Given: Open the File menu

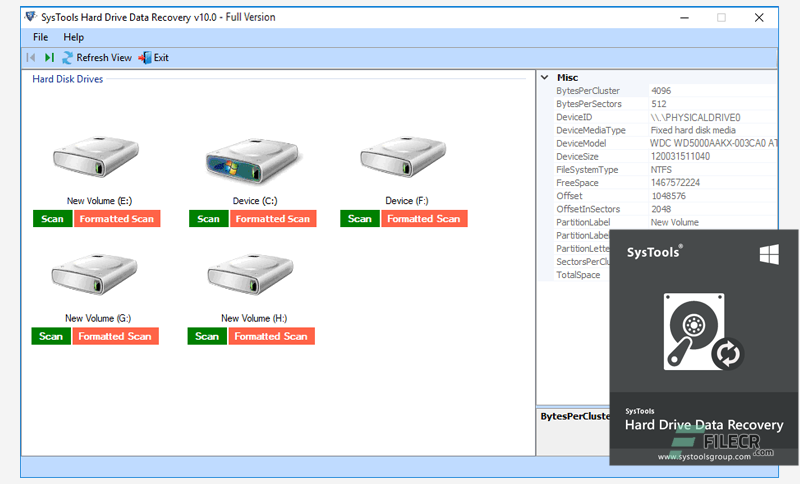Looking at the screenshot, I should [40, 37].
